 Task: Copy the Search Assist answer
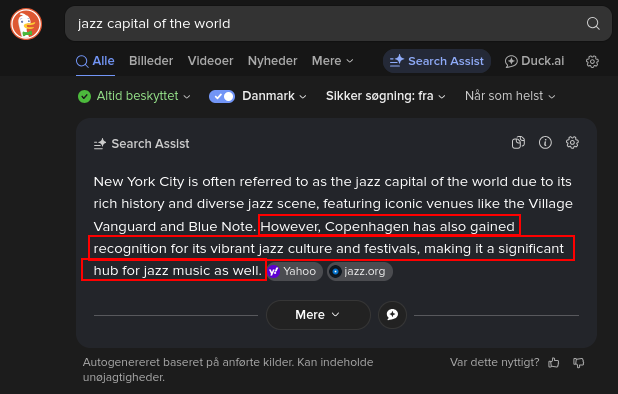(x=518, y=143)
